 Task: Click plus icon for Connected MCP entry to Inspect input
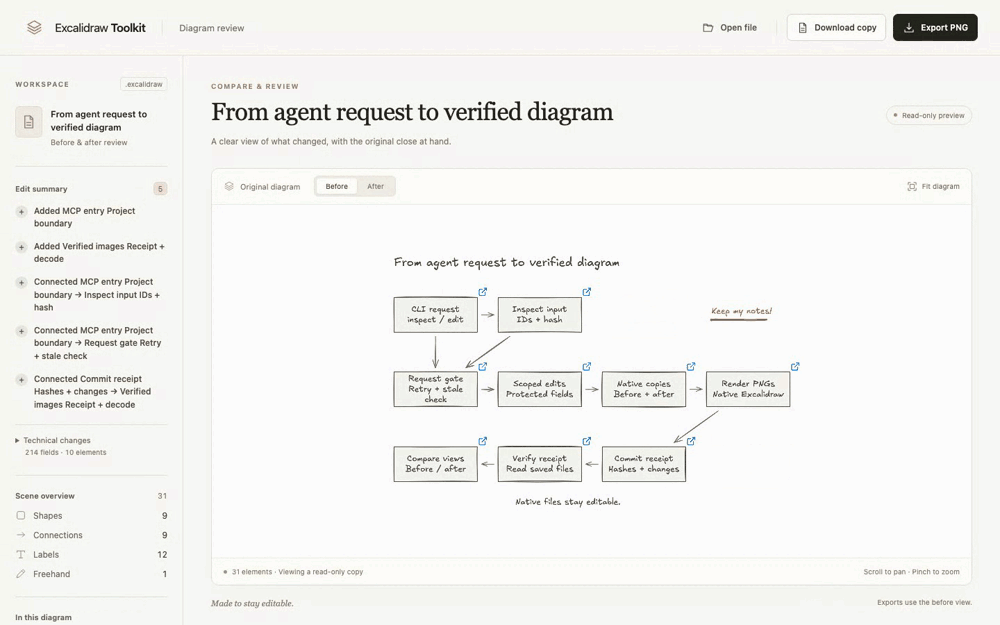coord(21,283)
